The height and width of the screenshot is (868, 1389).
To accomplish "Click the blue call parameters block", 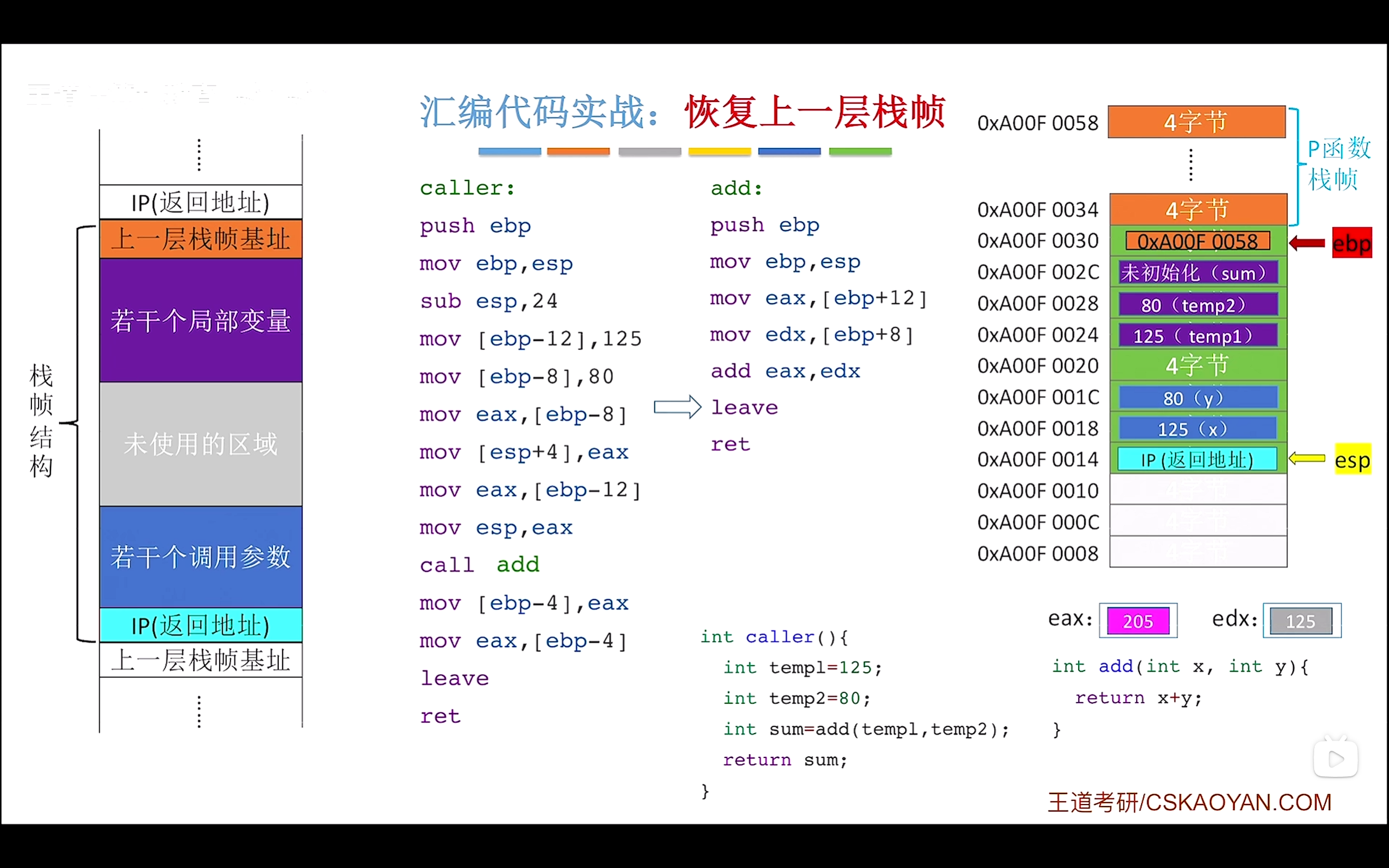I will [200, 556].
